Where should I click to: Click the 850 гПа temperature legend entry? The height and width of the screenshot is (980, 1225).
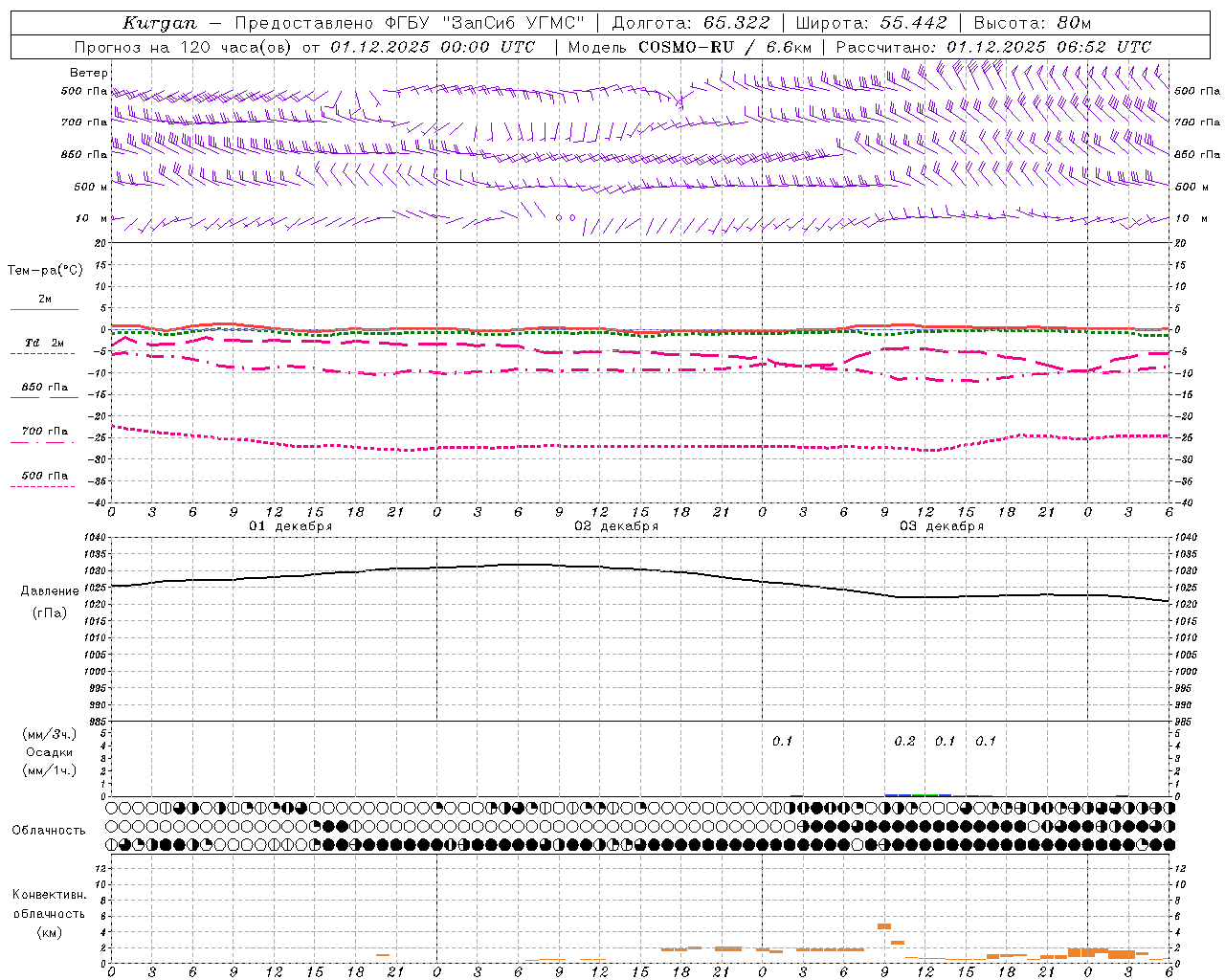(44, 388)
